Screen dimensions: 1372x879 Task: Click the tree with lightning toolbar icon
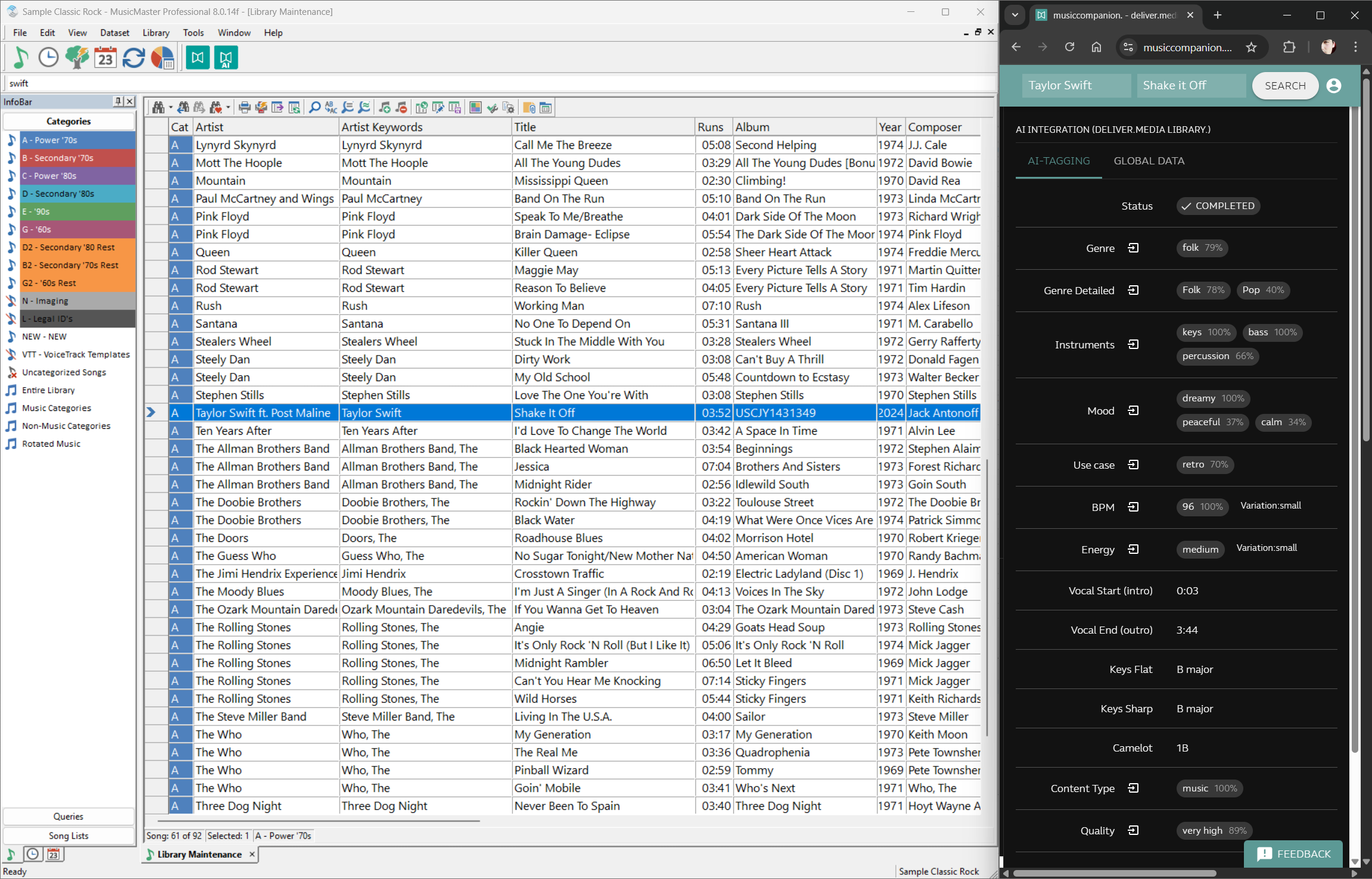tap(77, 58)
